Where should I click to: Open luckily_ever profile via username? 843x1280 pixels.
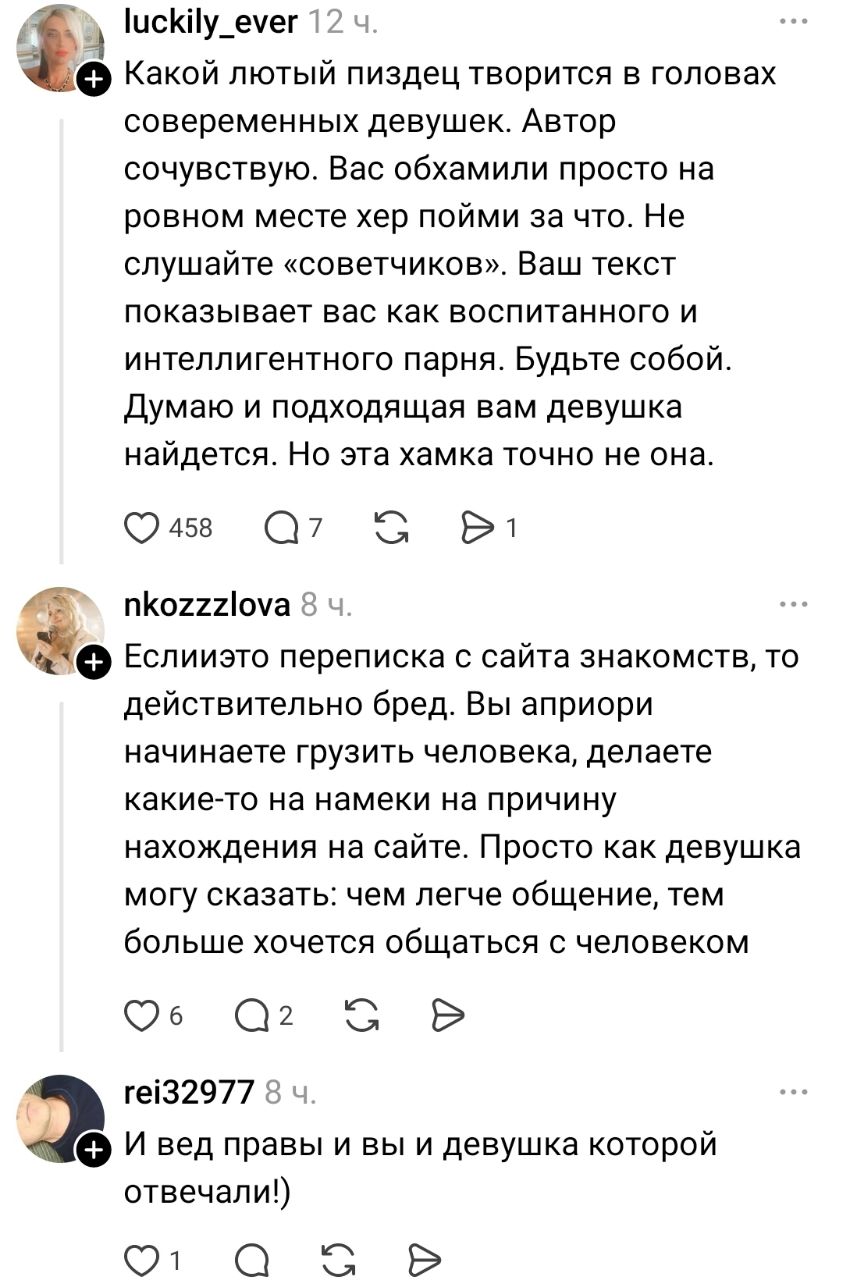(x=209, y=19)
